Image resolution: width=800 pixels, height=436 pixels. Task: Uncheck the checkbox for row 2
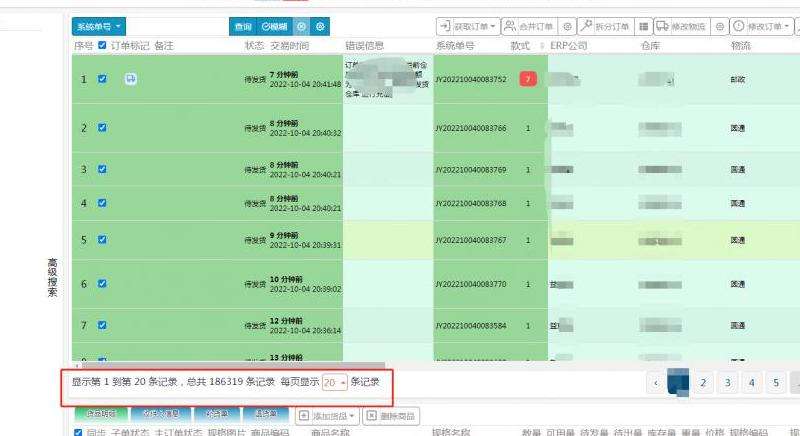[x=102, y=128]
